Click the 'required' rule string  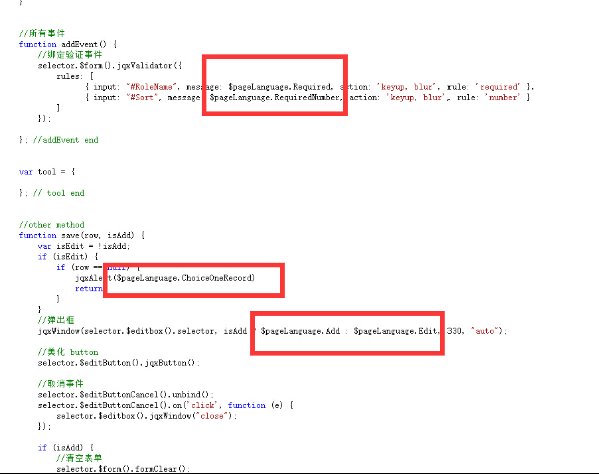click(x=499, y=87)
